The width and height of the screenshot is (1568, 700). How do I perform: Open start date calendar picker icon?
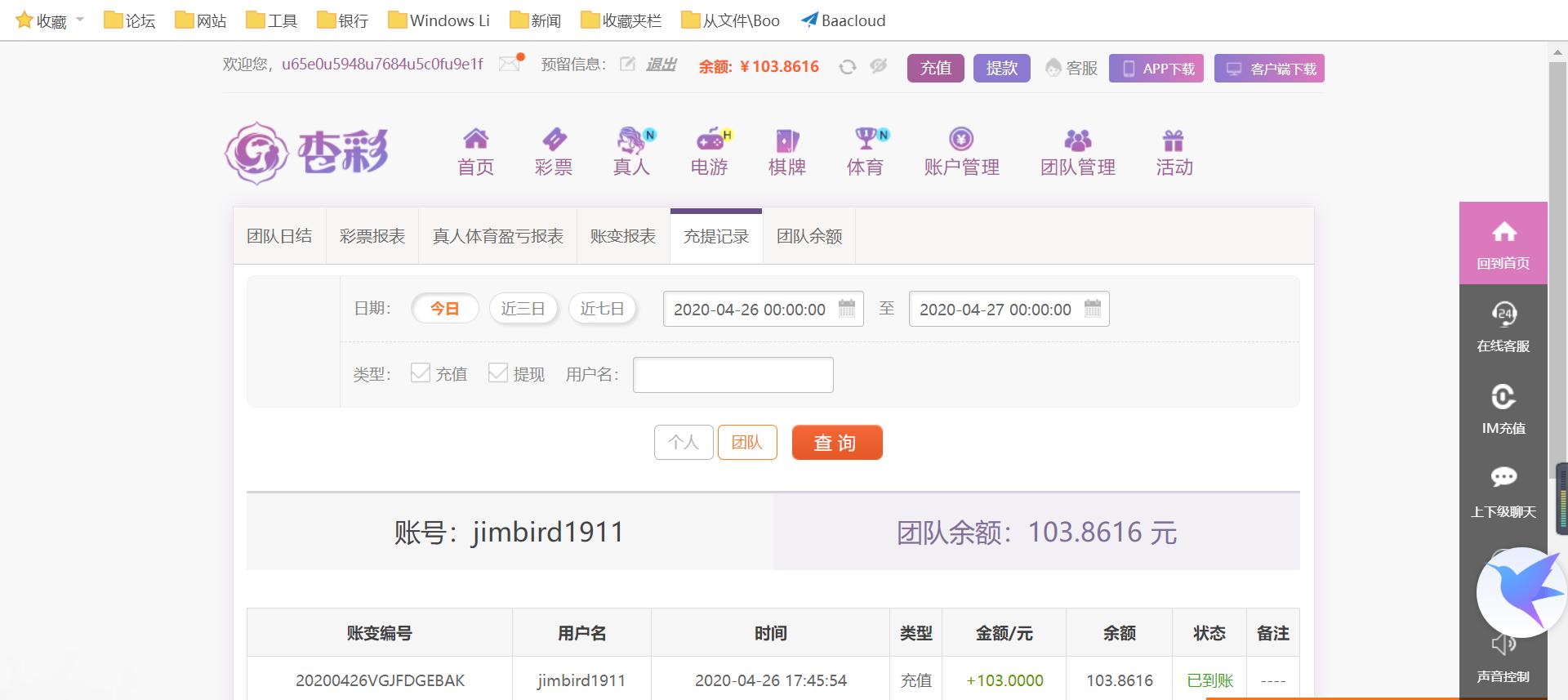click(847, 308)
